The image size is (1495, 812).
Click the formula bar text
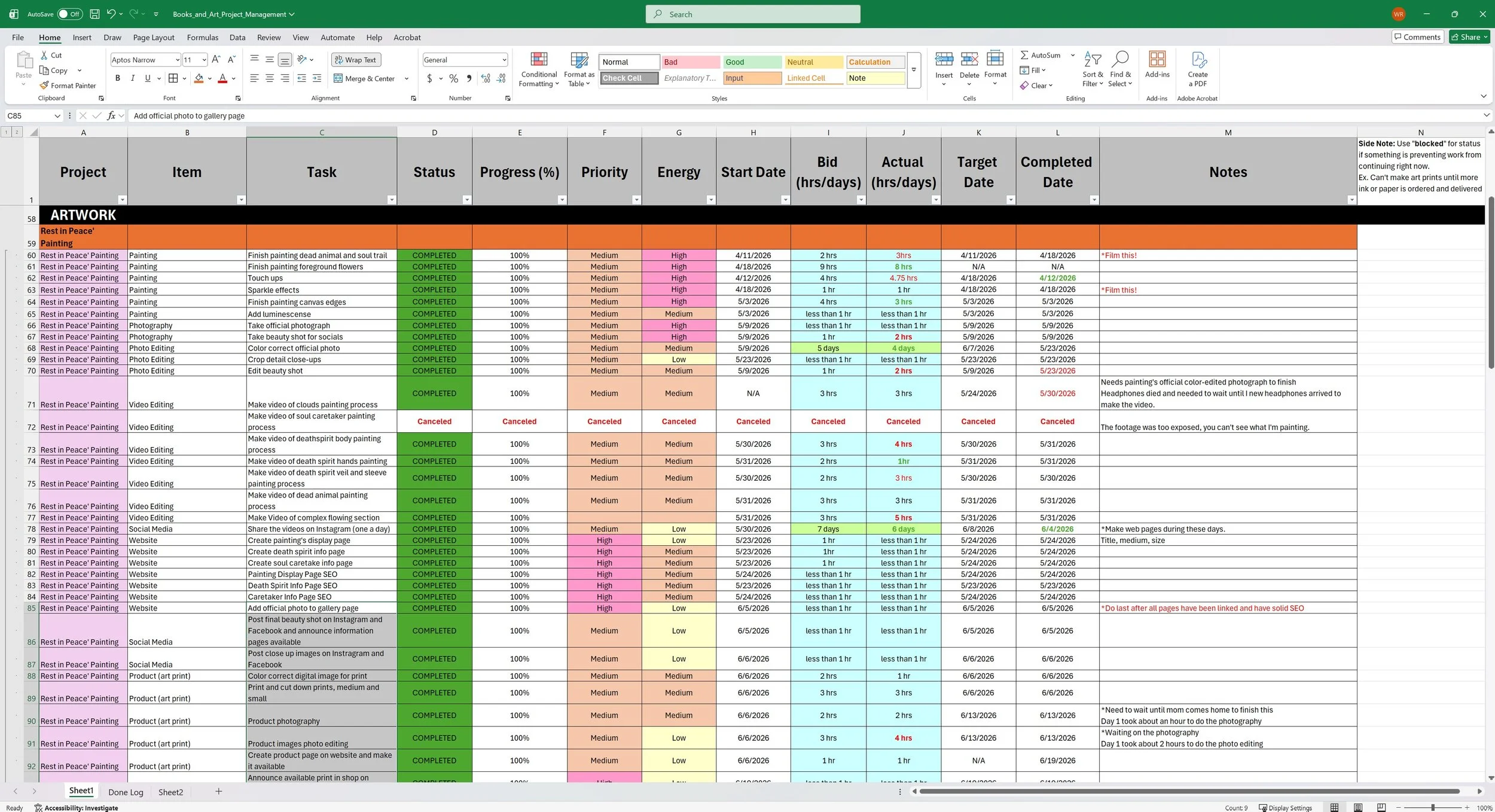point(189,116)
